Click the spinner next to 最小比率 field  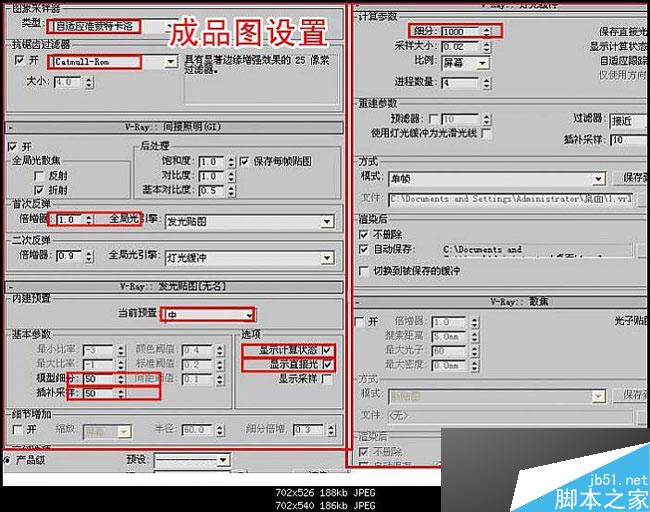click(121, 350)
